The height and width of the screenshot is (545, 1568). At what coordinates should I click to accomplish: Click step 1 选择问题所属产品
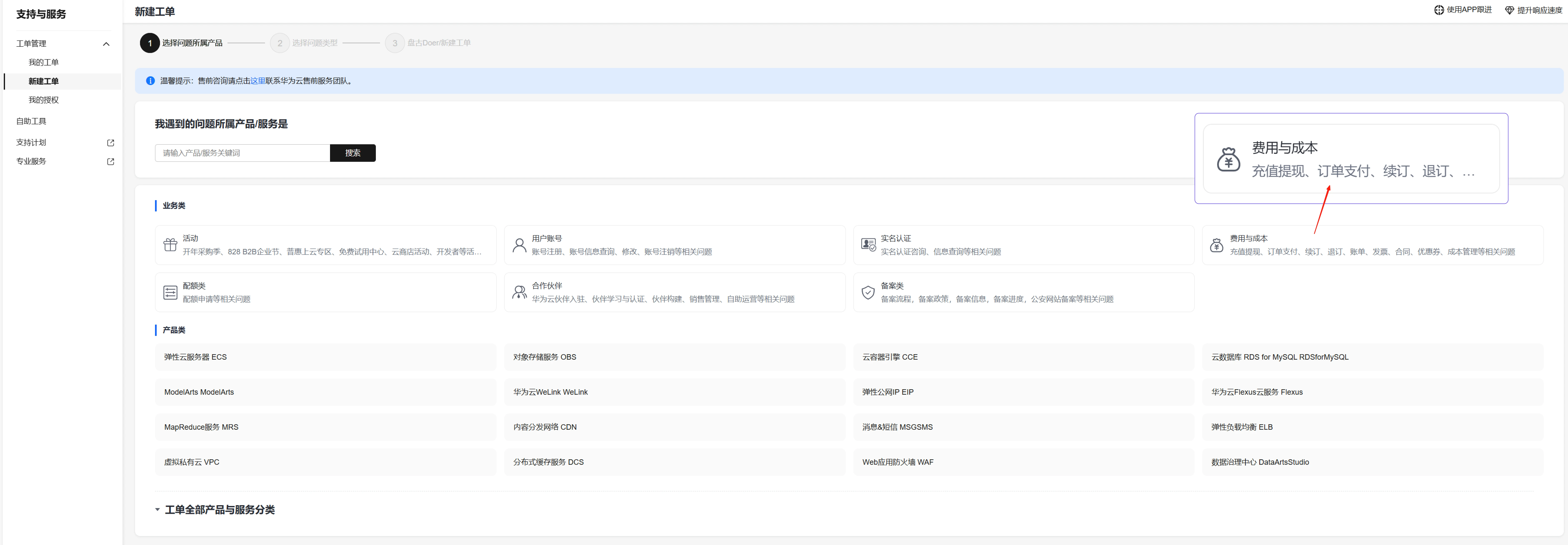tap(181, 43)
